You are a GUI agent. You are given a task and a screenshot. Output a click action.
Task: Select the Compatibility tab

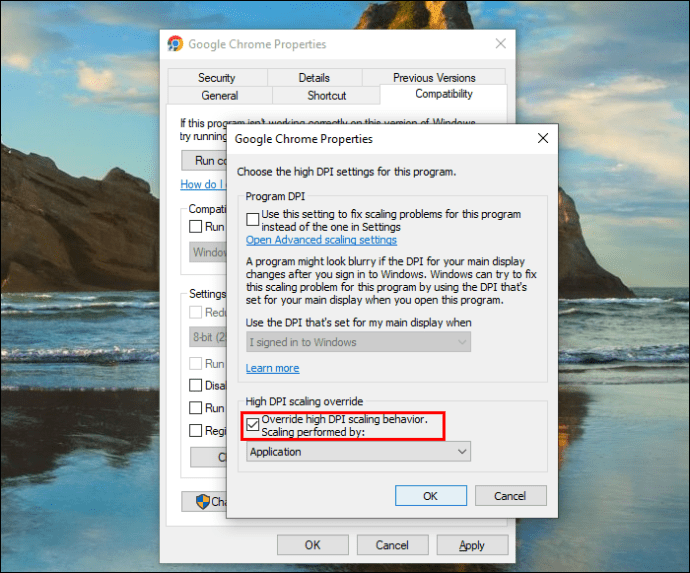click(444, 94)
